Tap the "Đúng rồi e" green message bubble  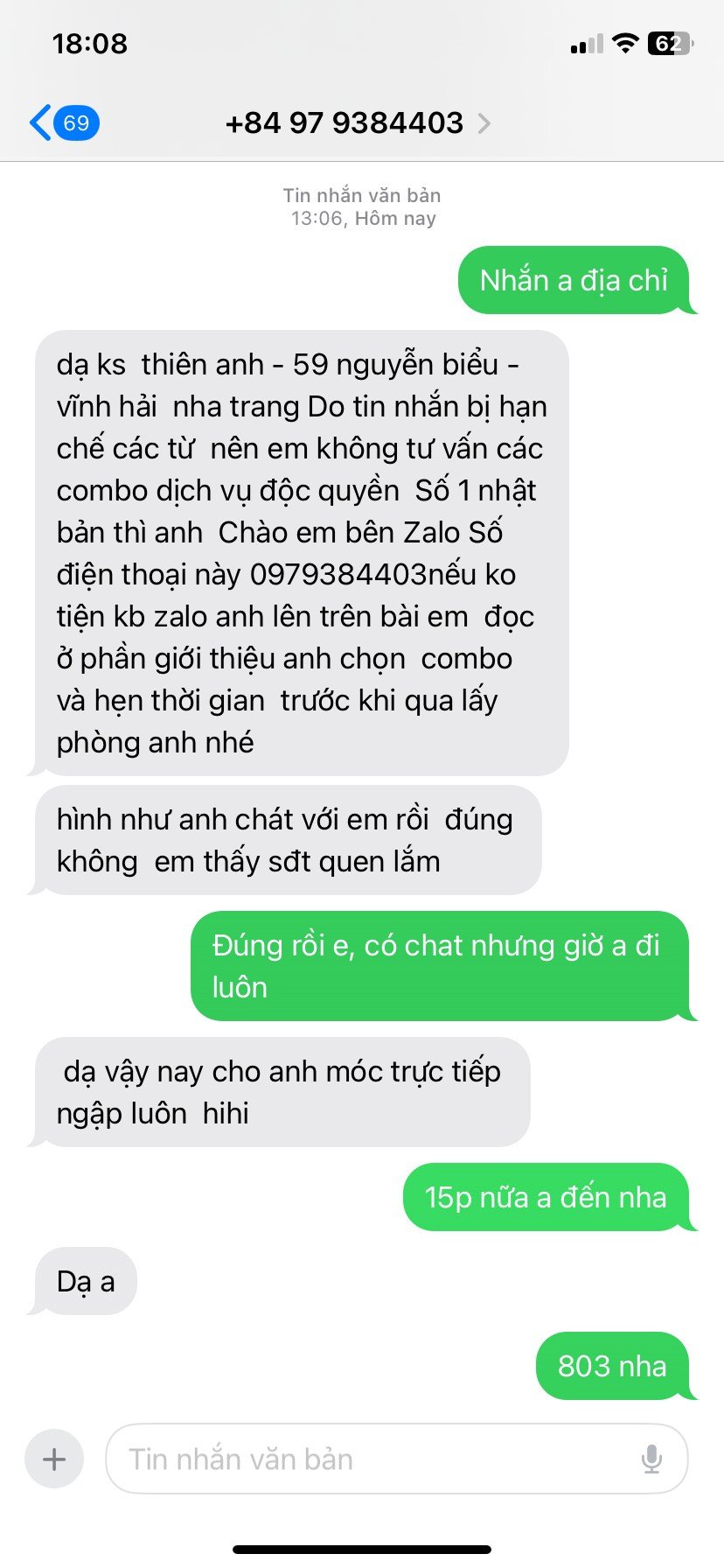441,966
